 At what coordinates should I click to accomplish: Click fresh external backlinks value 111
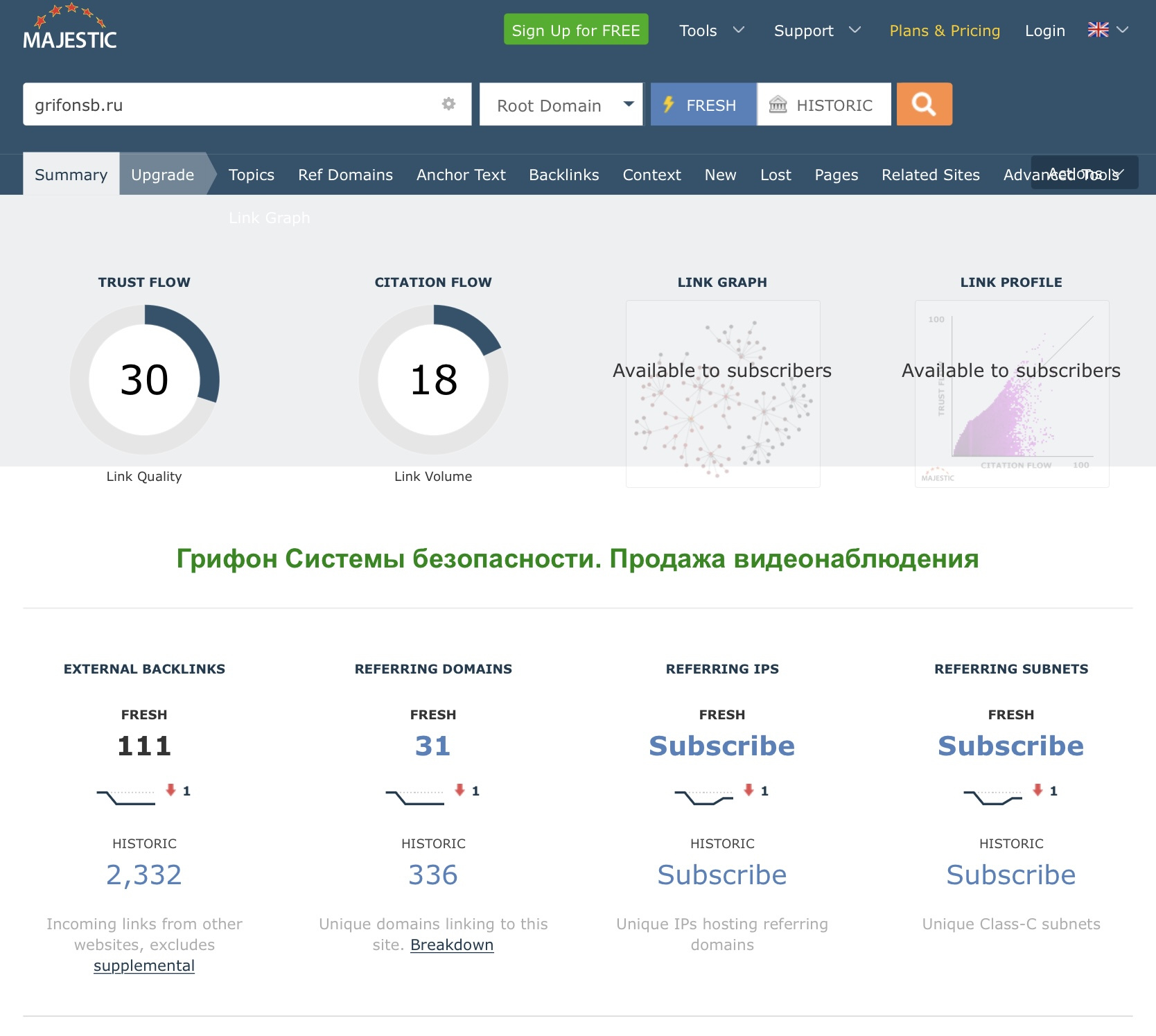click(144, 746)
